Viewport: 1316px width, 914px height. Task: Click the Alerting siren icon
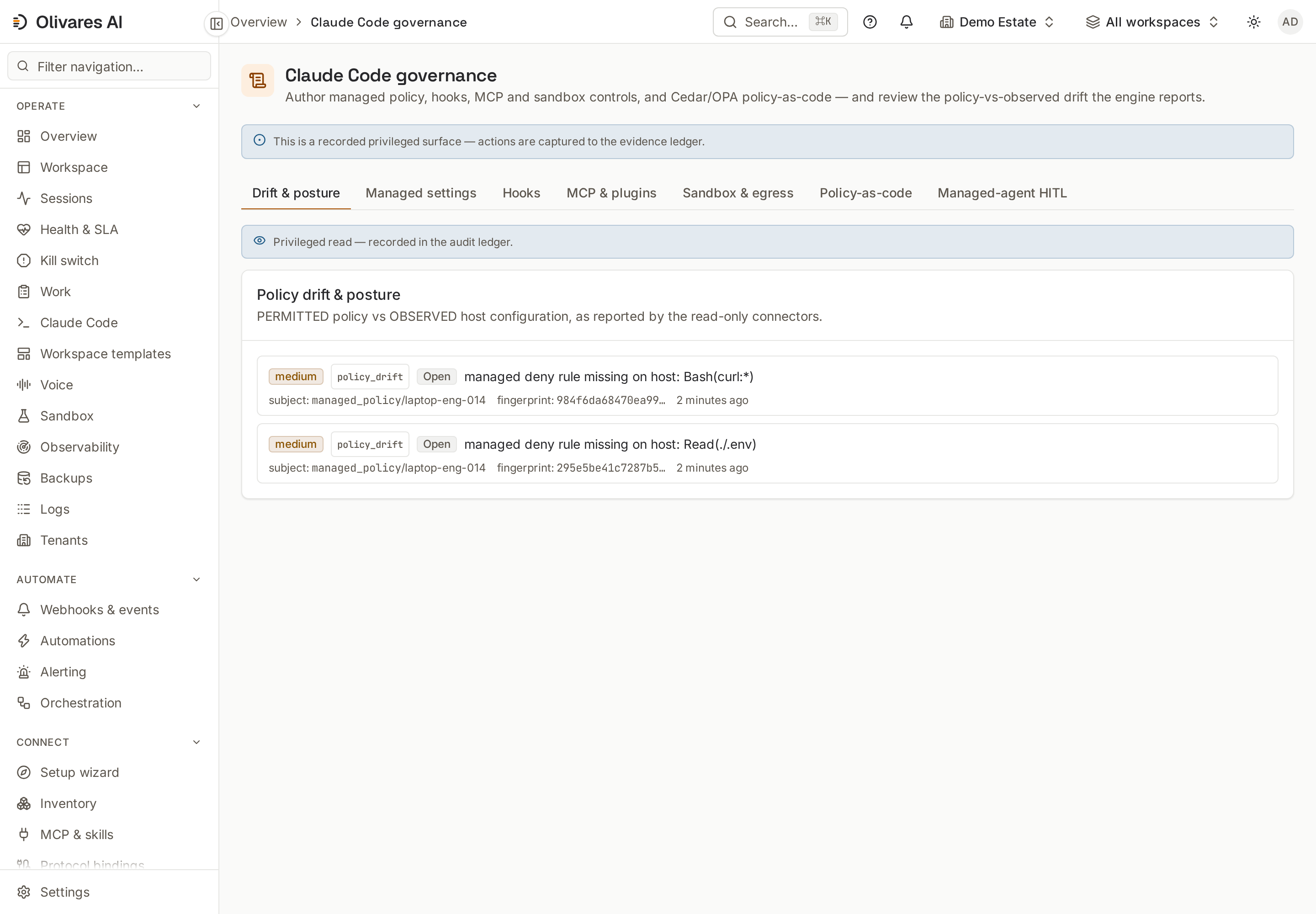tap(23, 672)
